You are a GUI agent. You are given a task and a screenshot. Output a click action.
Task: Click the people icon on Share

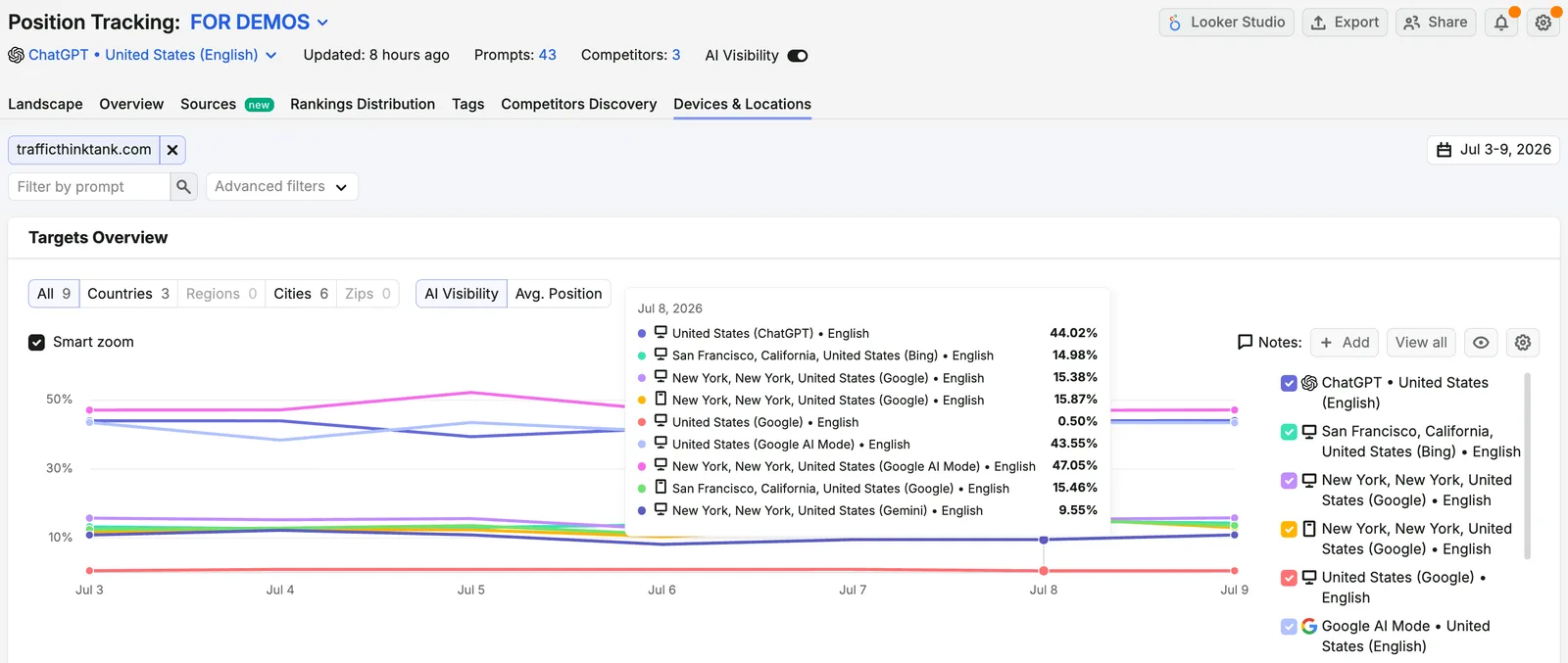1412,23
